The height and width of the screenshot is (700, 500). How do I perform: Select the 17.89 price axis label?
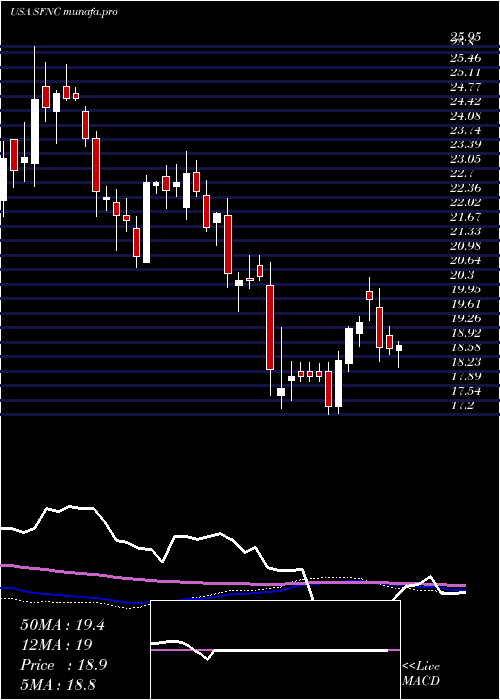click(466, 376)
